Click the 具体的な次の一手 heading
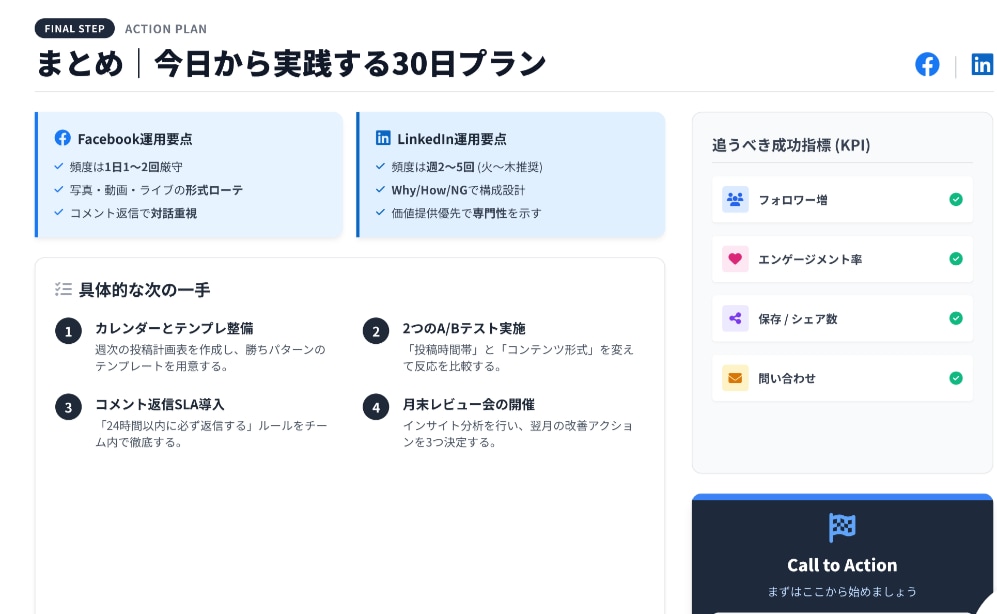 click(144, 290)
